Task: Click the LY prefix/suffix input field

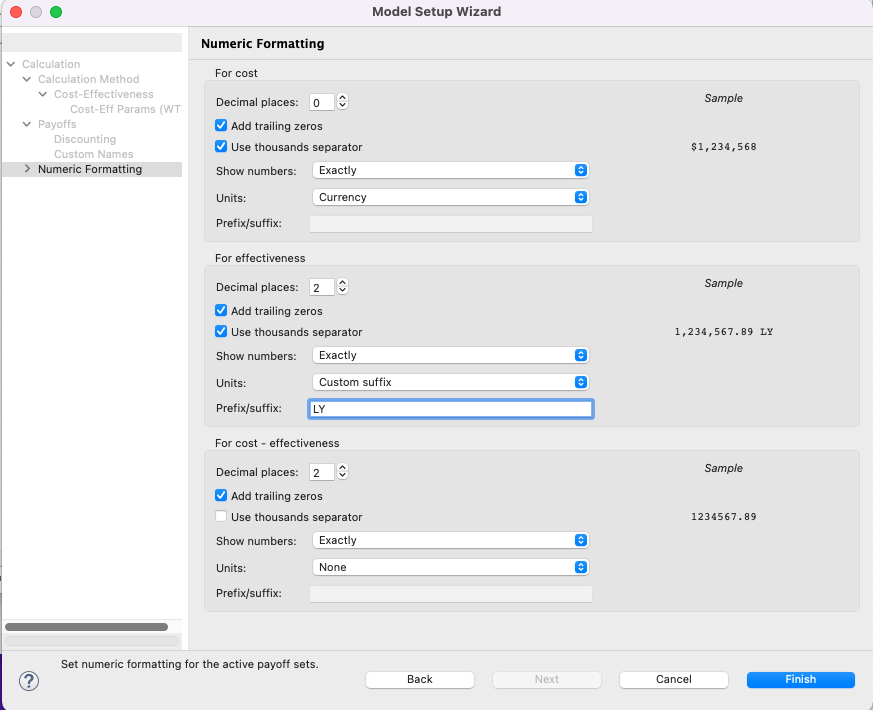Action: pos(450,408)
